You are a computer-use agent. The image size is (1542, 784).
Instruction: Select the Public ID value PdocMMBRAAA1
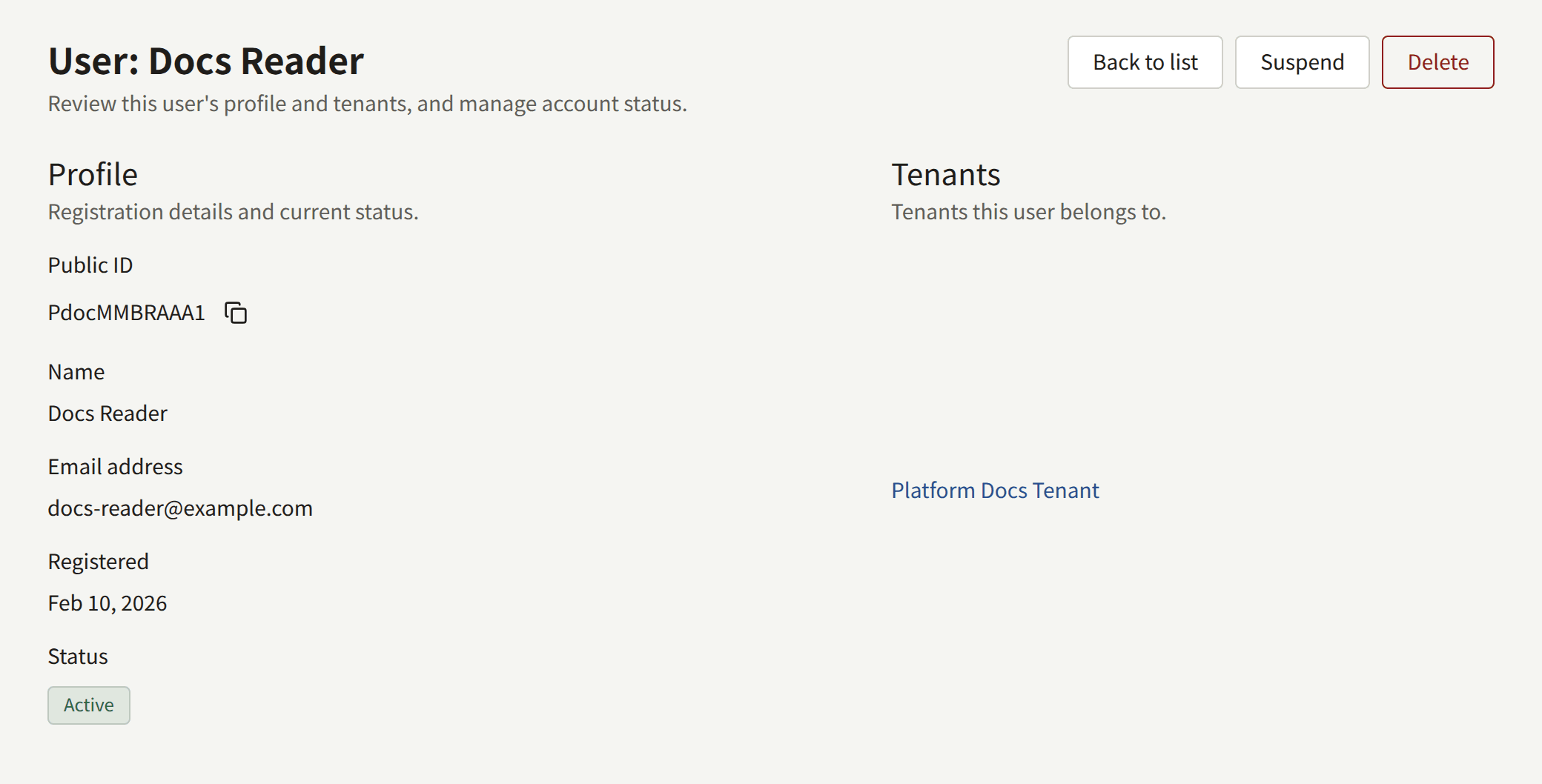click(126, 313)
